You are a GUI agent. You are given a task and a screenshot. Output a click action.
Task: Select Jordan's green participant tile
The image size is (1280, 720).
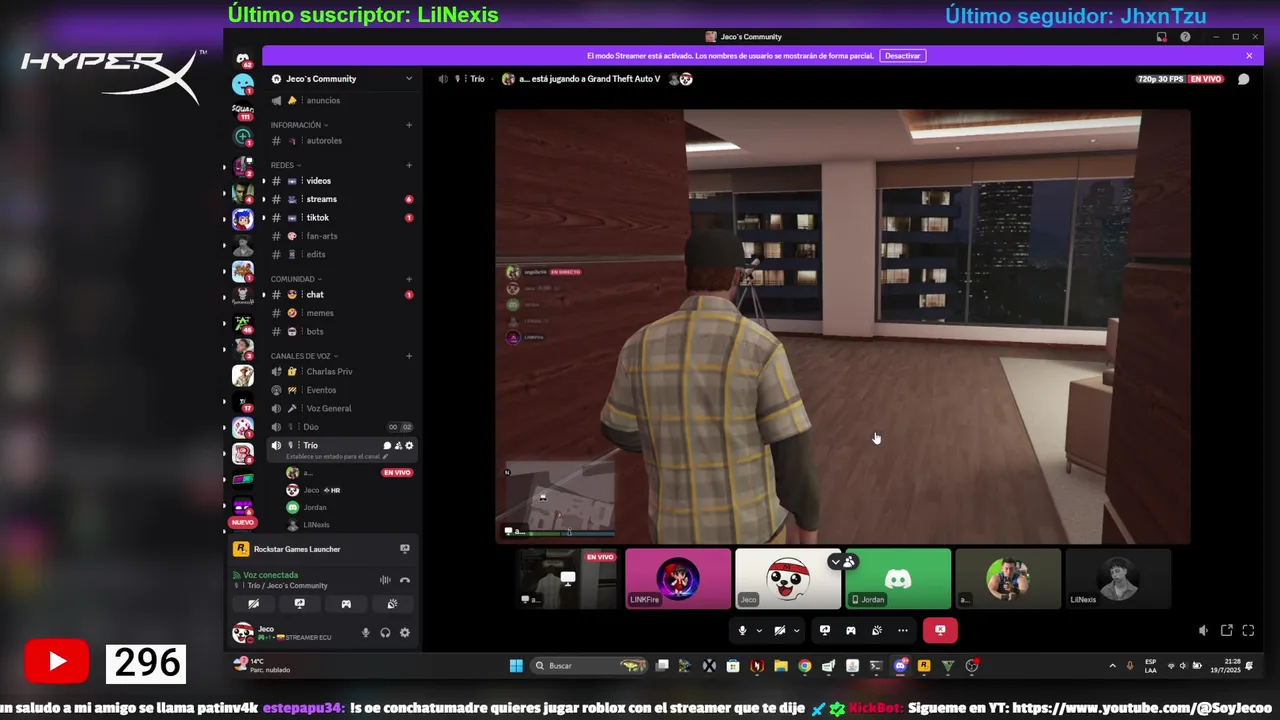tap(898, 578)
